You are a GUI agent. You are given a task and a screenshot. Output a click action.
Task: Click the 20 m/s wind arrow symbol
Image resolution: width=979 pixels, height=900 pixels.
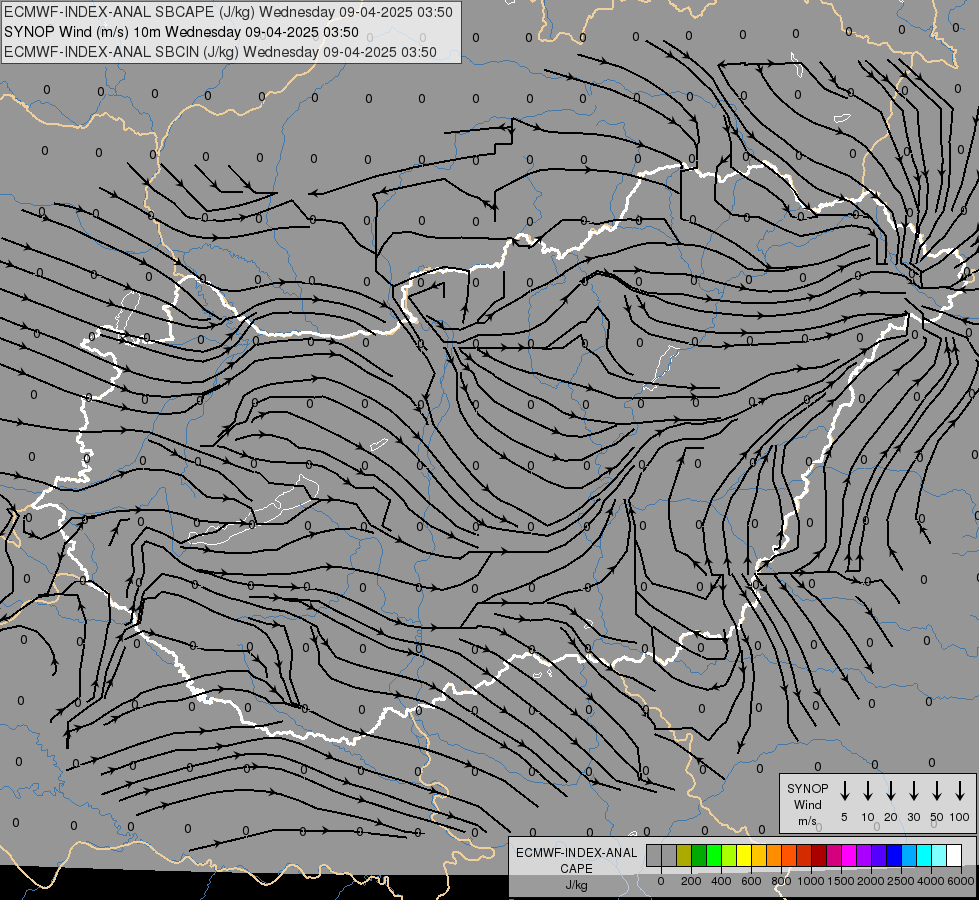pos(890,791)
